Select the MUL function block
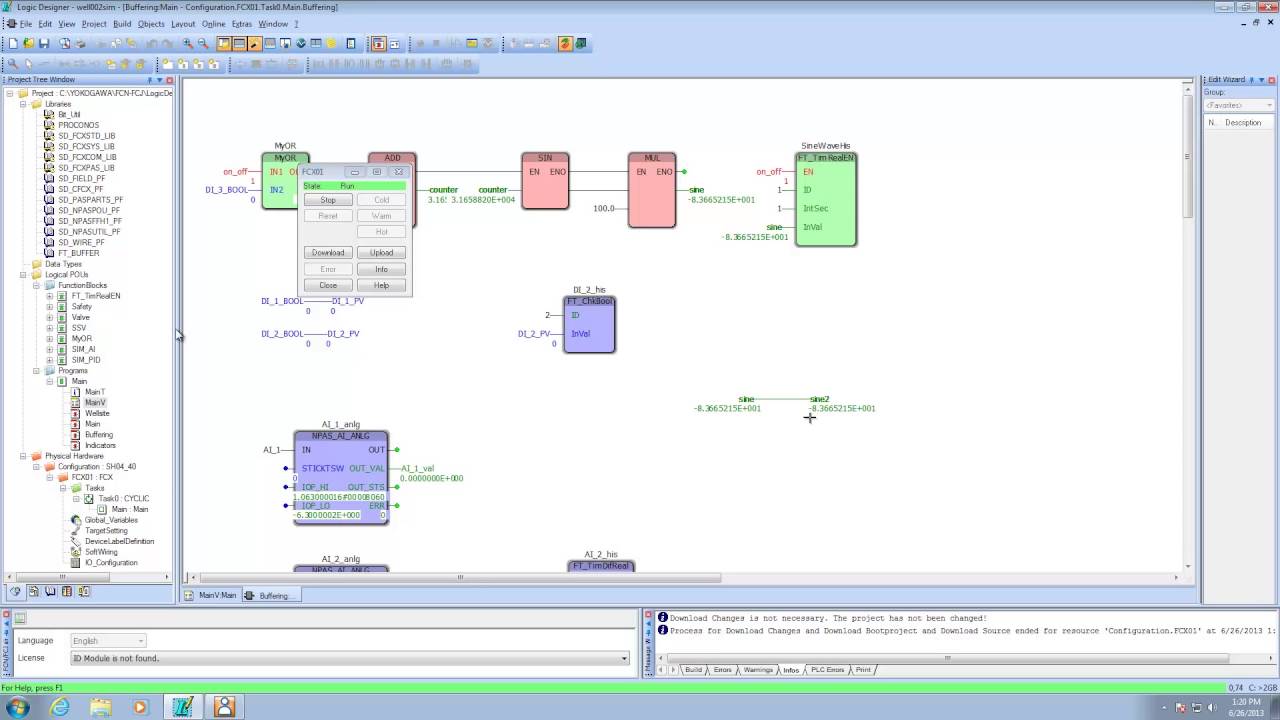Image resolution: width=1280 pixels, height=720 pixels. [652, 190]
